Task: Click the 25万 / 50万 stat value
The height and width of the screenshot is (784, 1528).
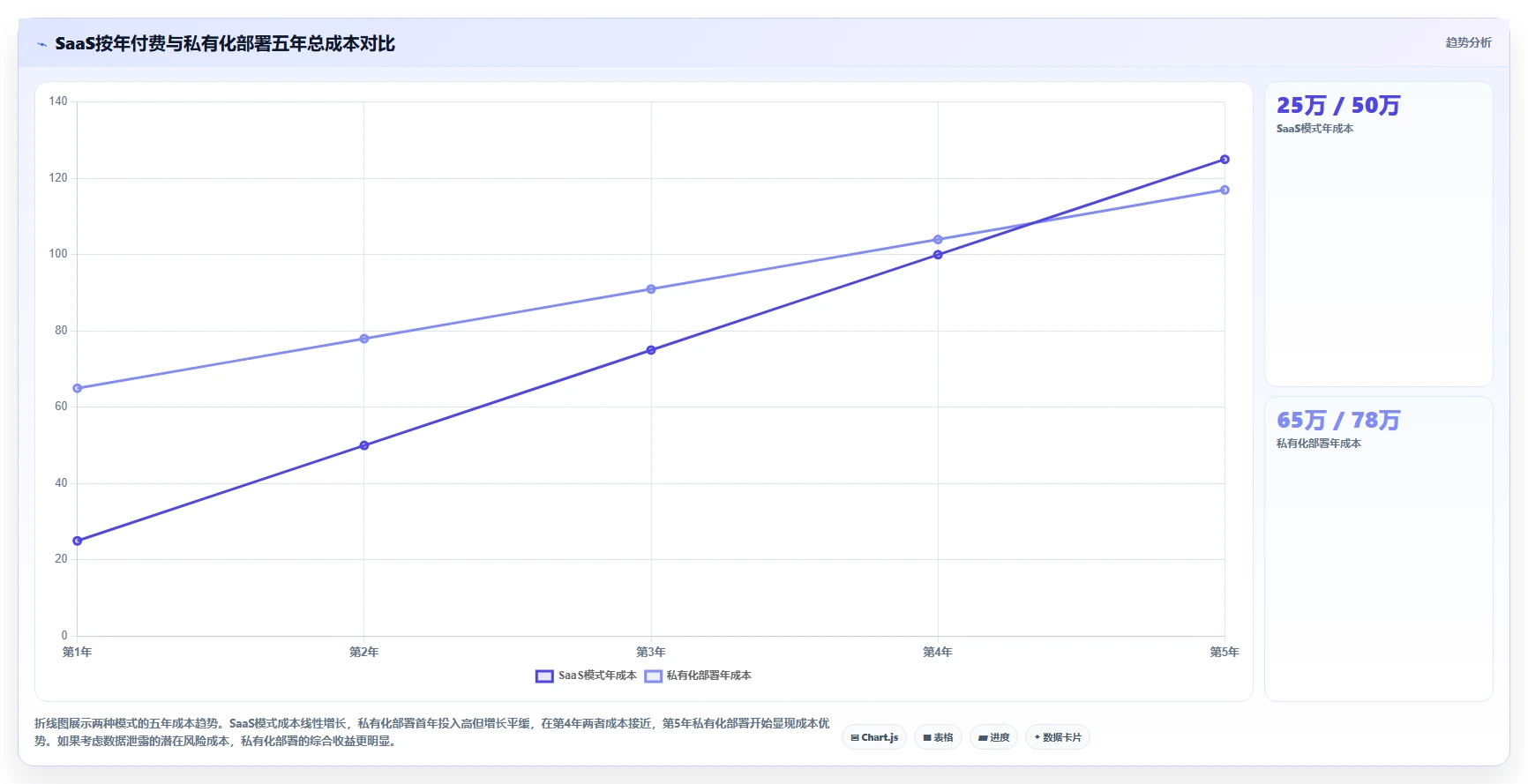Action: tap(1338, 106)
